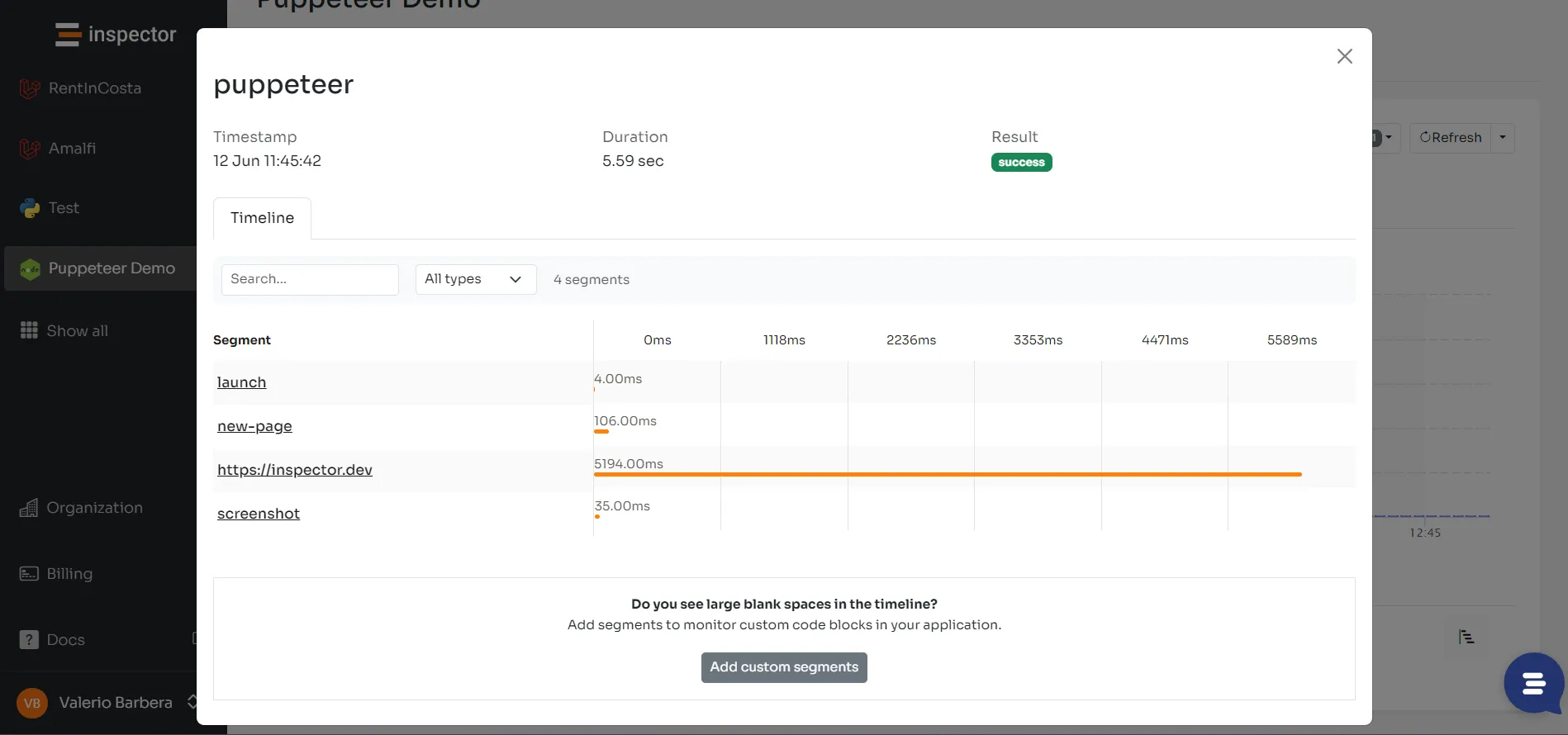Open the Refresh options dropdown arrow
Viewport: 1568px width, 735px height.
coord(1503,137)
